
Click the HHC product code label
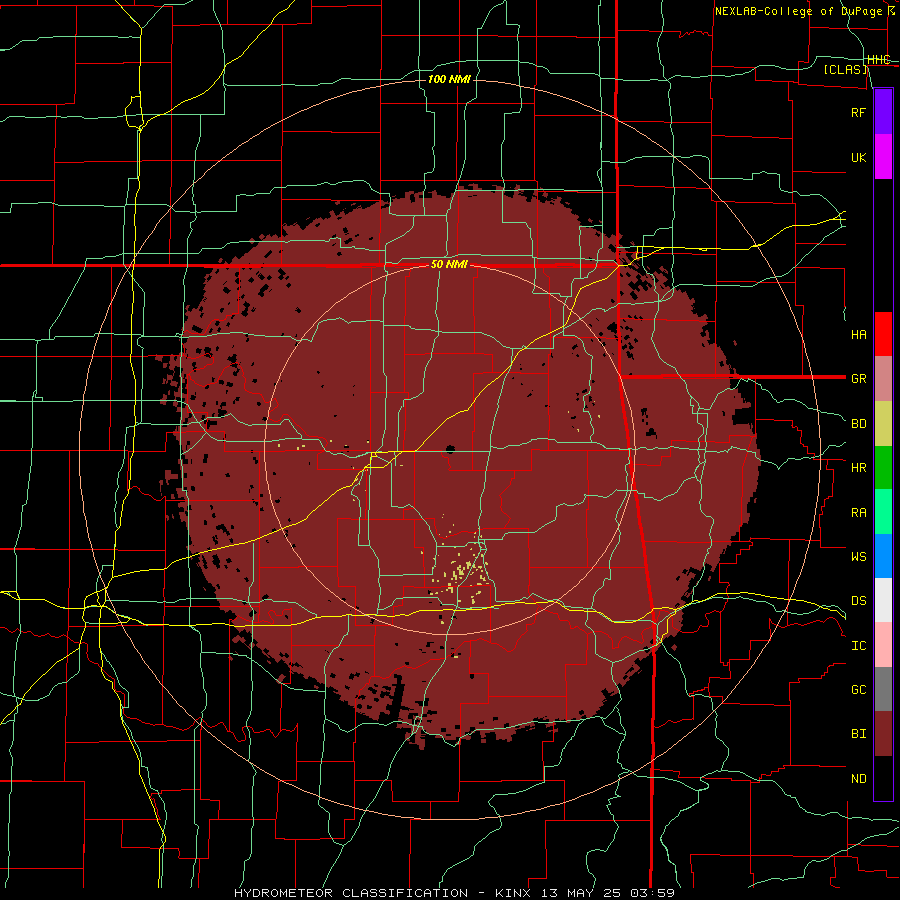[x=879, y=60]
